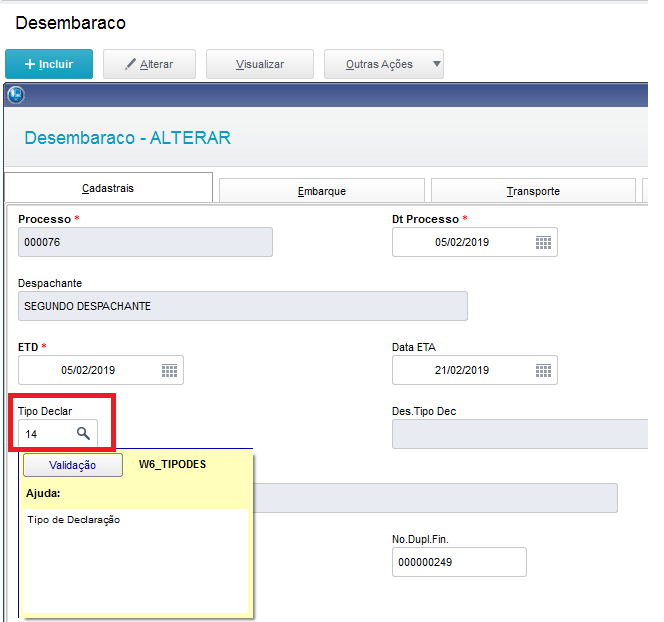Switch to the Transporte tab
Viewport: 664px width, 622px height.
[533, 191]
